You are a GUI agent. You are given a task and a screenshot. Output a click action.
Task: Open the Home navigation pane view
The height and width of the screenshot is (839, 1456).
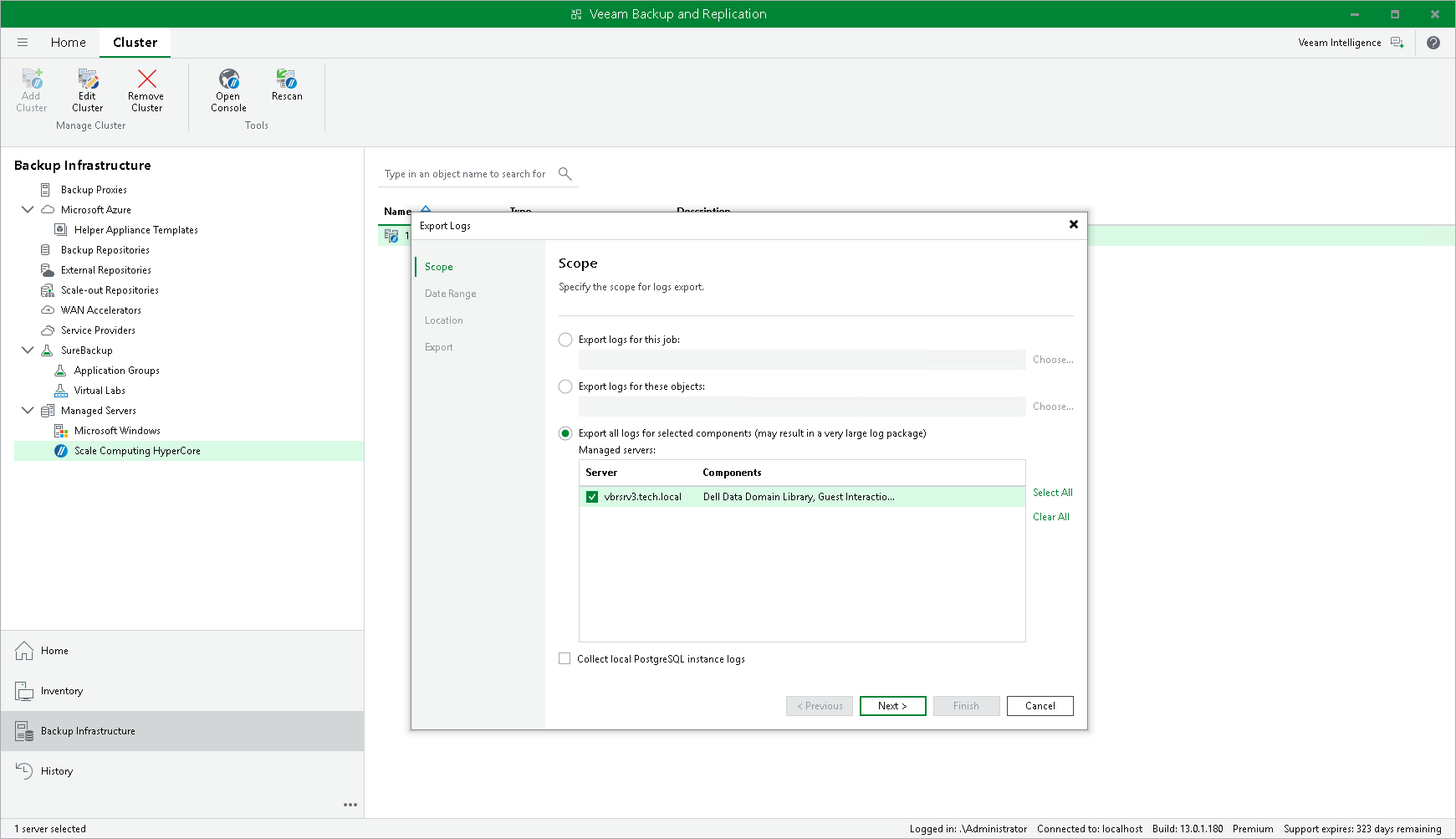(x=182, y=651)
